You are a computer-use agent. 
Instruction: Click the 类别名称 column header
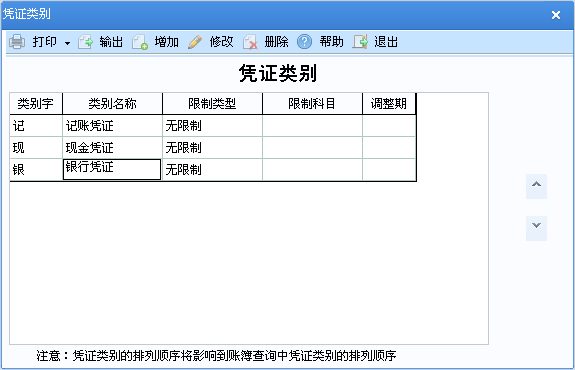[113, 104]
